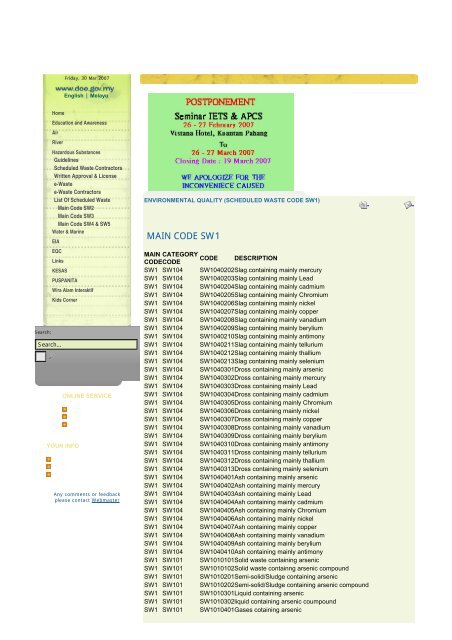
Task: Select row 'Slag containing mainly mercury'
Action: pyautogui.click(x=233, y=270)
